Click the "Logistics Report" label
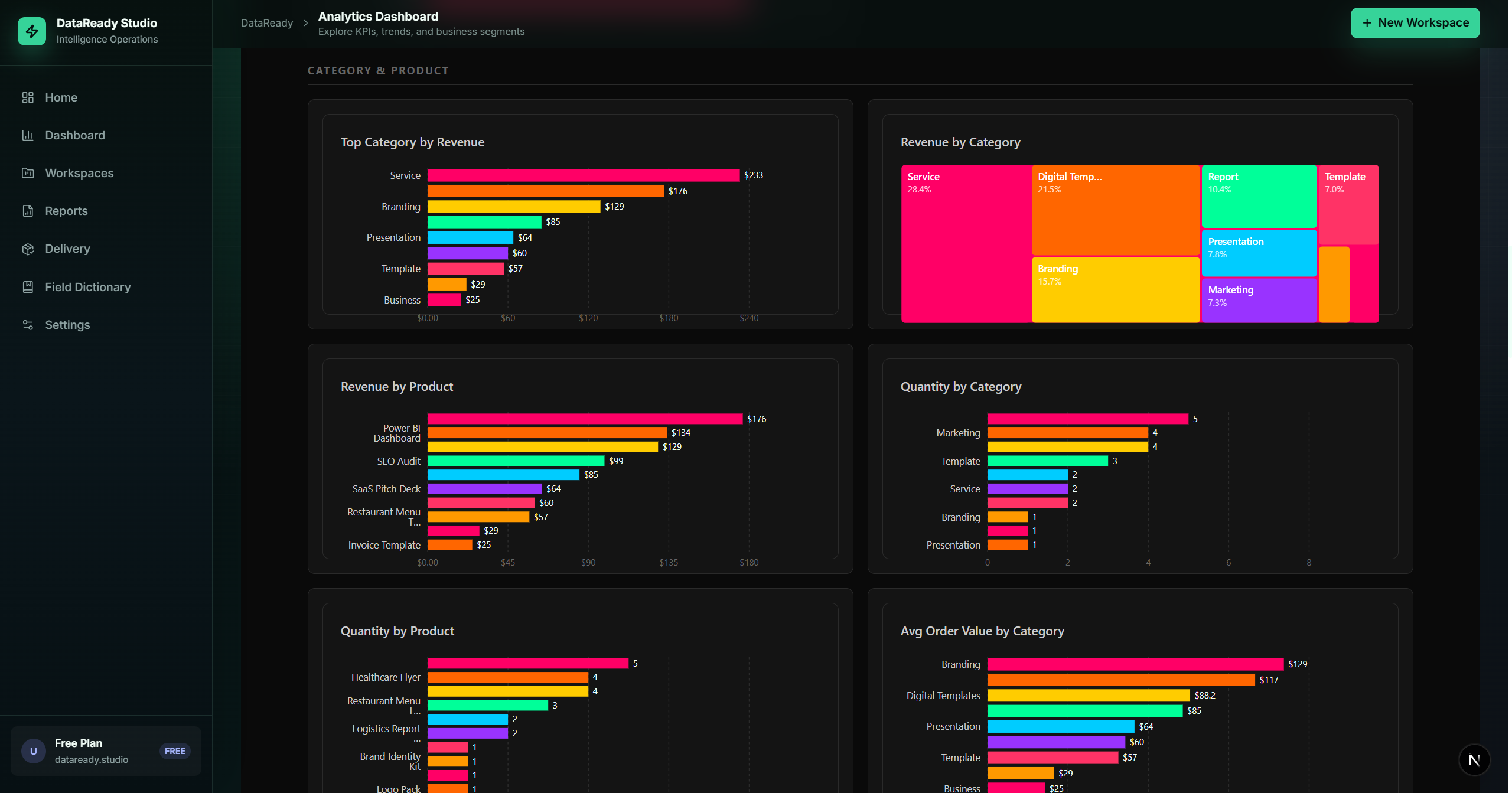1512x793 pixels. click(x=386, y=733)
